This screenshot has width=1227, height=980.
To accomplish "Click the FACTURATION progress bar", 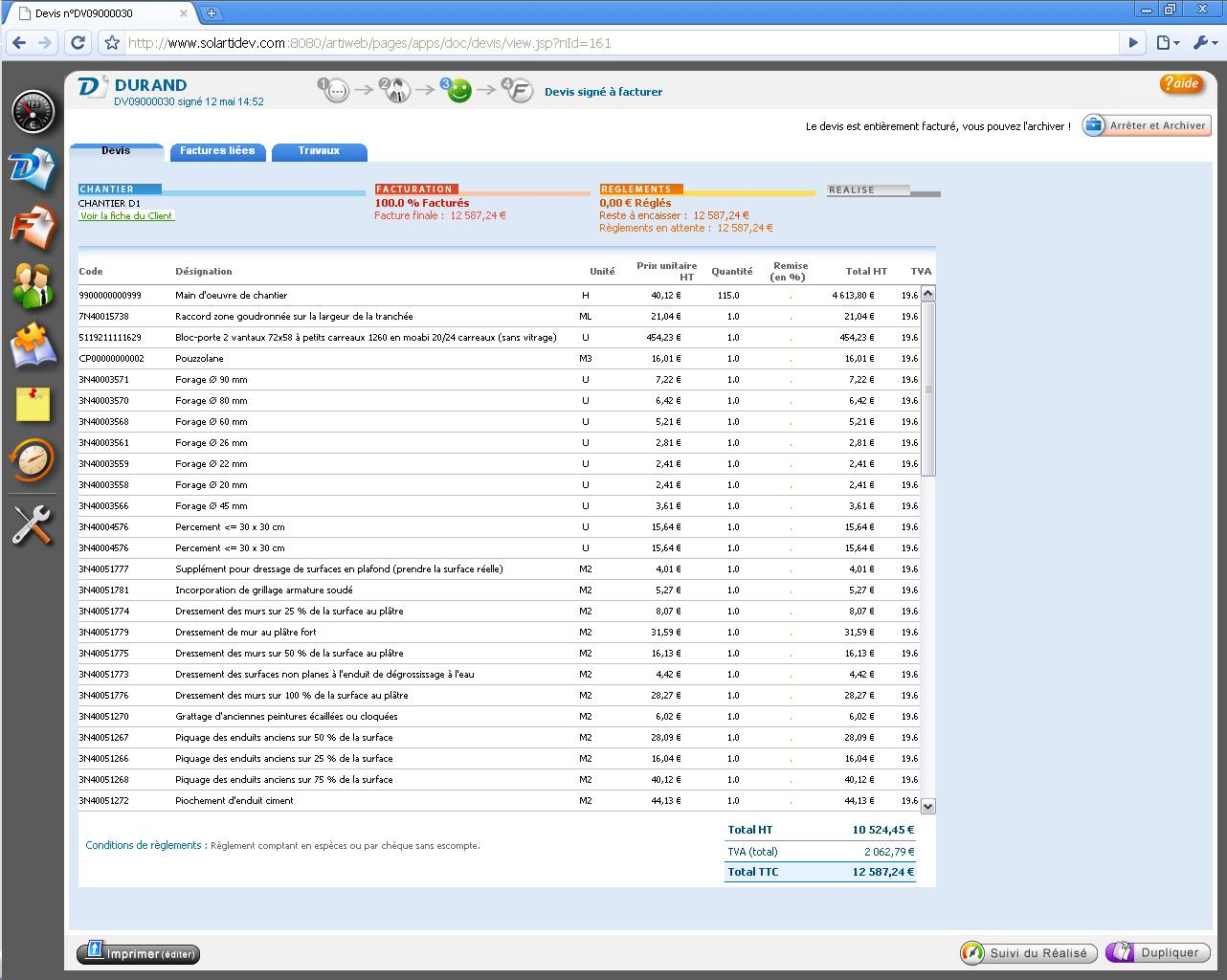I will pyautogui.click(x=482, y=189).
